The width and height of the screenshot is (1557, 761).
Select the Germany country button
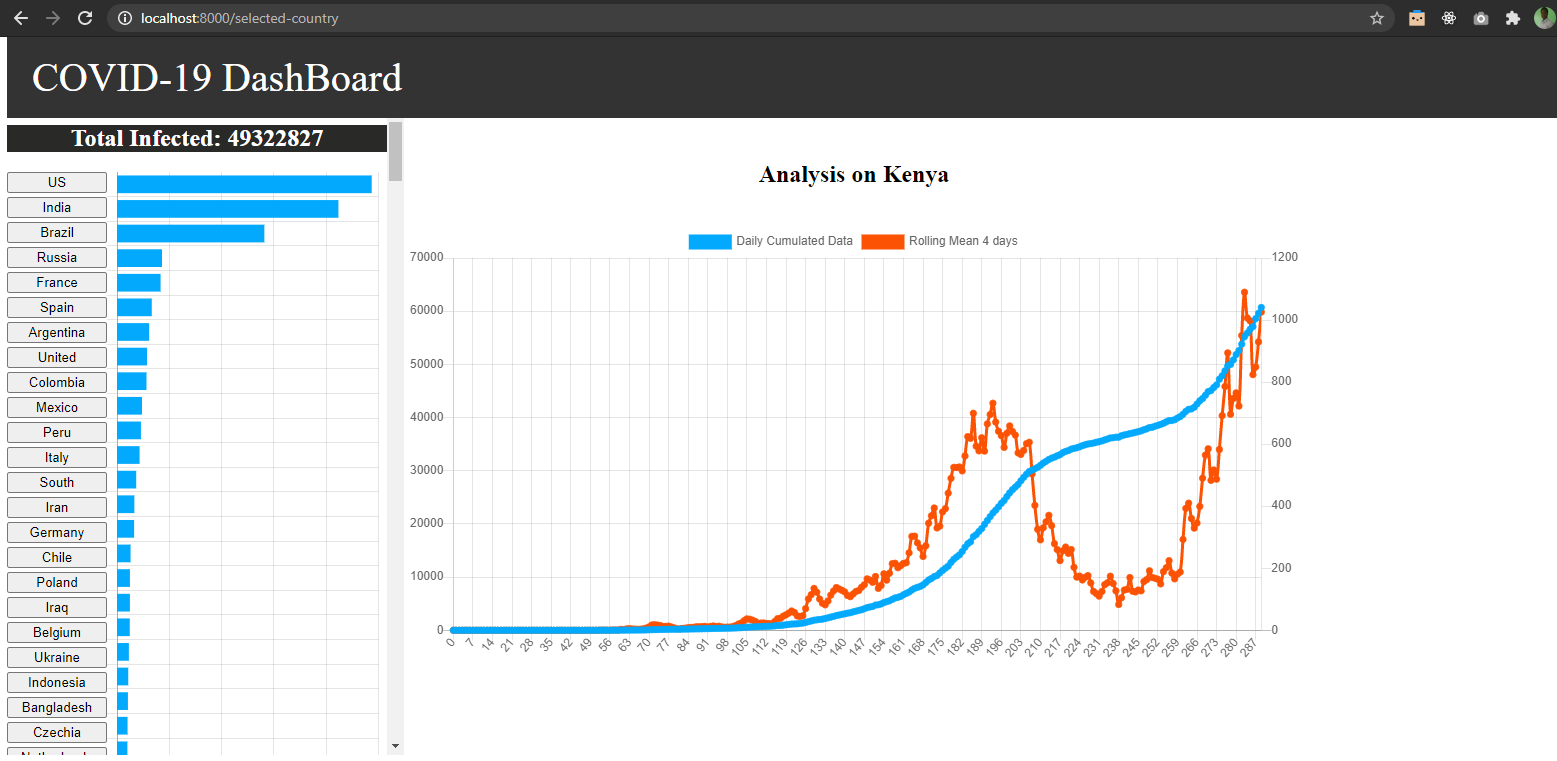click(x=56, y=532)
